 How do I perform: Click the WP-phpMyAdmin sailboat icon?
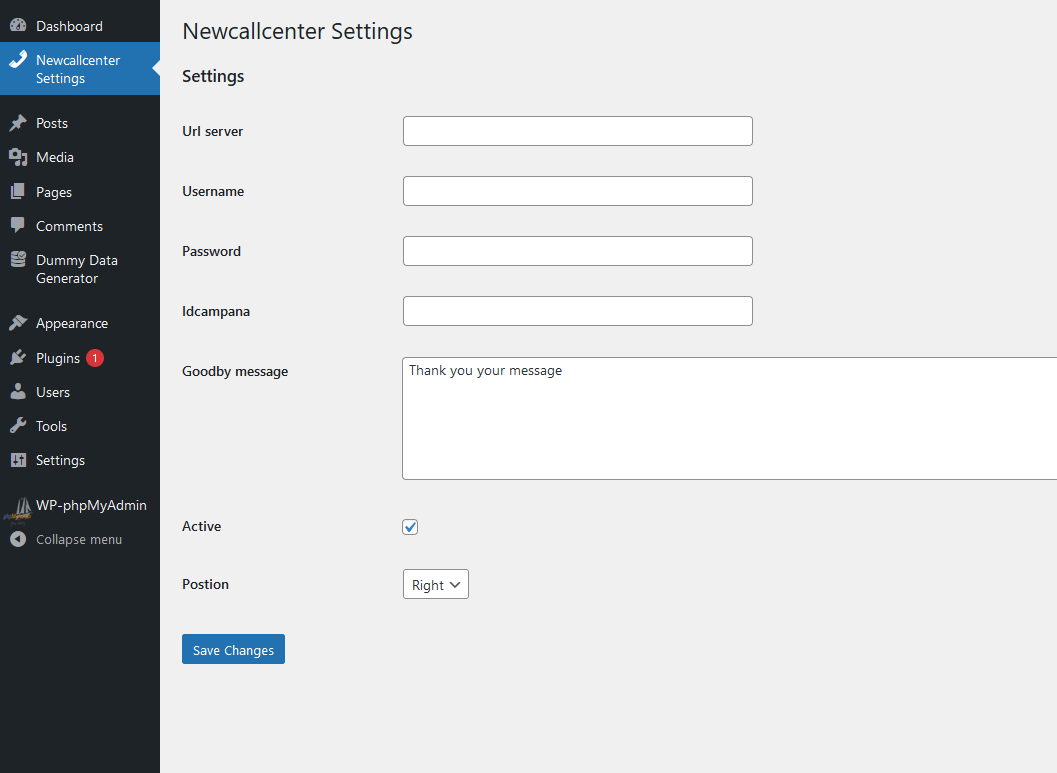(x=18, y=510)
